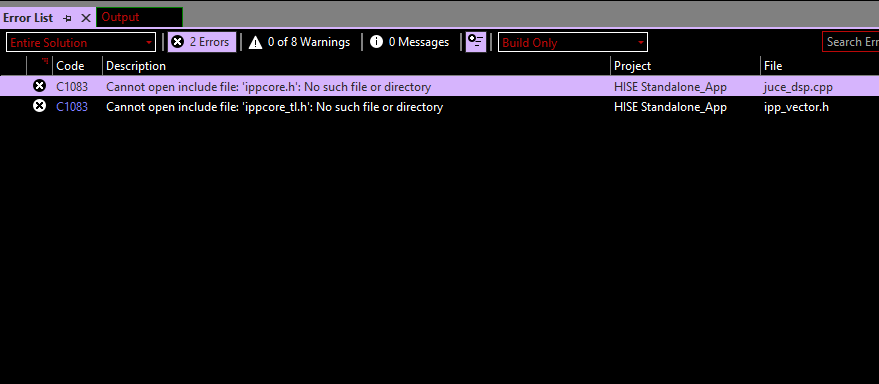Click the category filter icon column header

click(40, 66)
